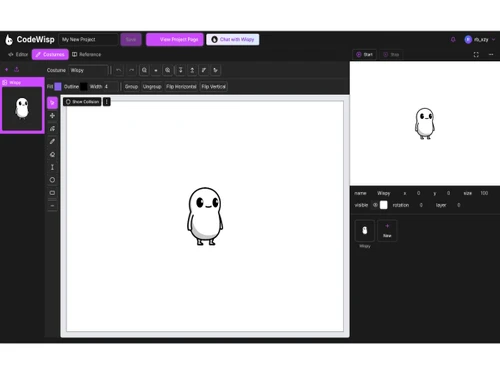Screen dimensions: 500x375
Task: Click the Start button
Action: pos(365,54)
